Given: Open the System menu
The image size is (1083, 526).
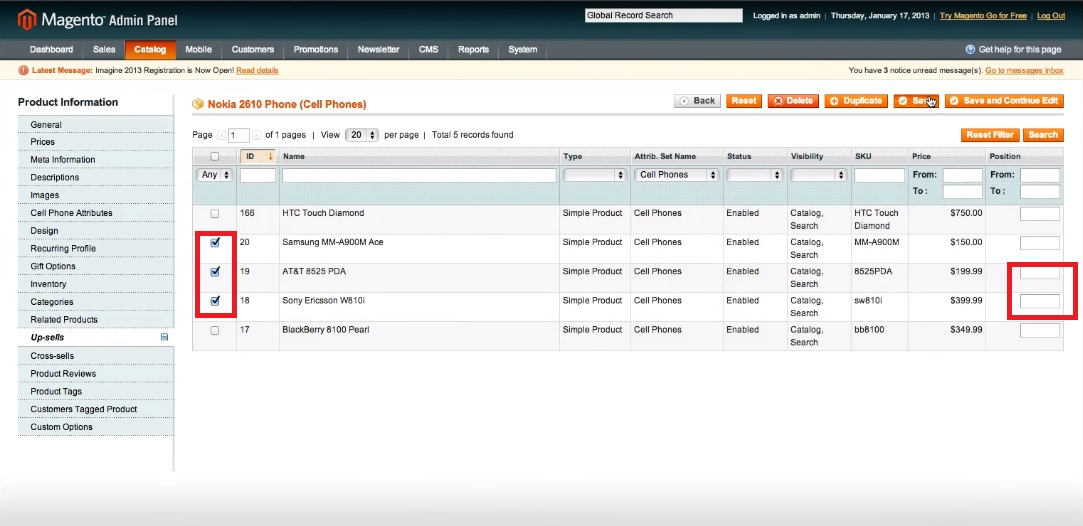Looking at the screenshot, I should [523, 50].
